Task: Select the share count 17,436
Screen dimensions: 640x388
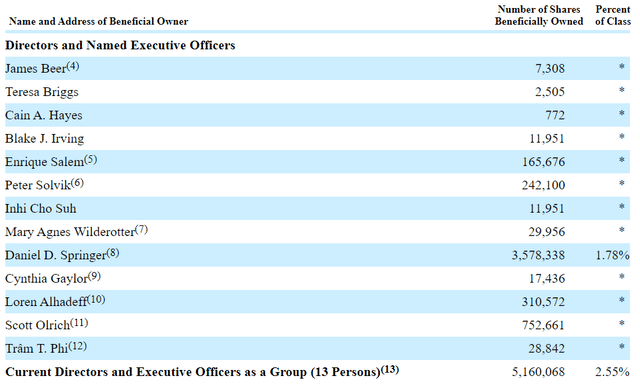Action: (x=547, y=279)
